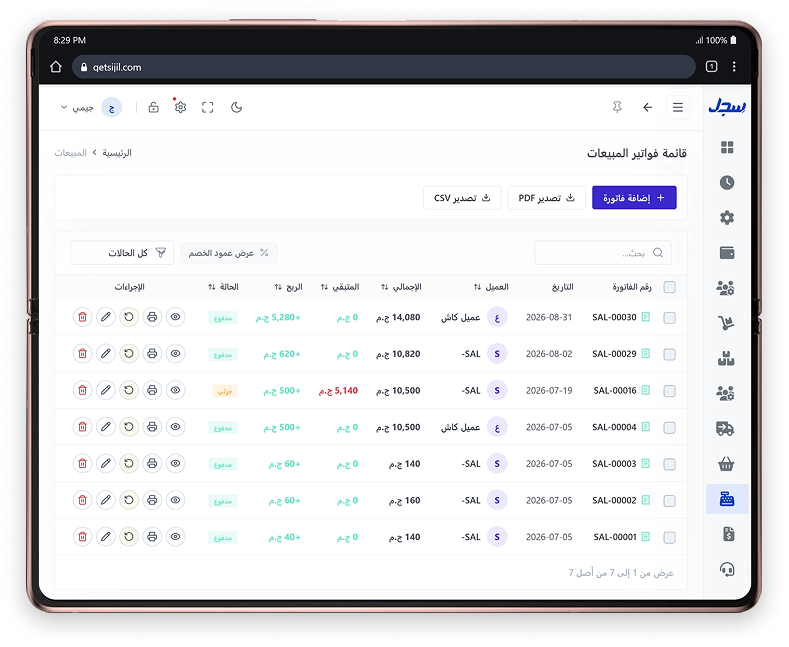
Task: Expand the جيمي user account menu
Action: 91,108
